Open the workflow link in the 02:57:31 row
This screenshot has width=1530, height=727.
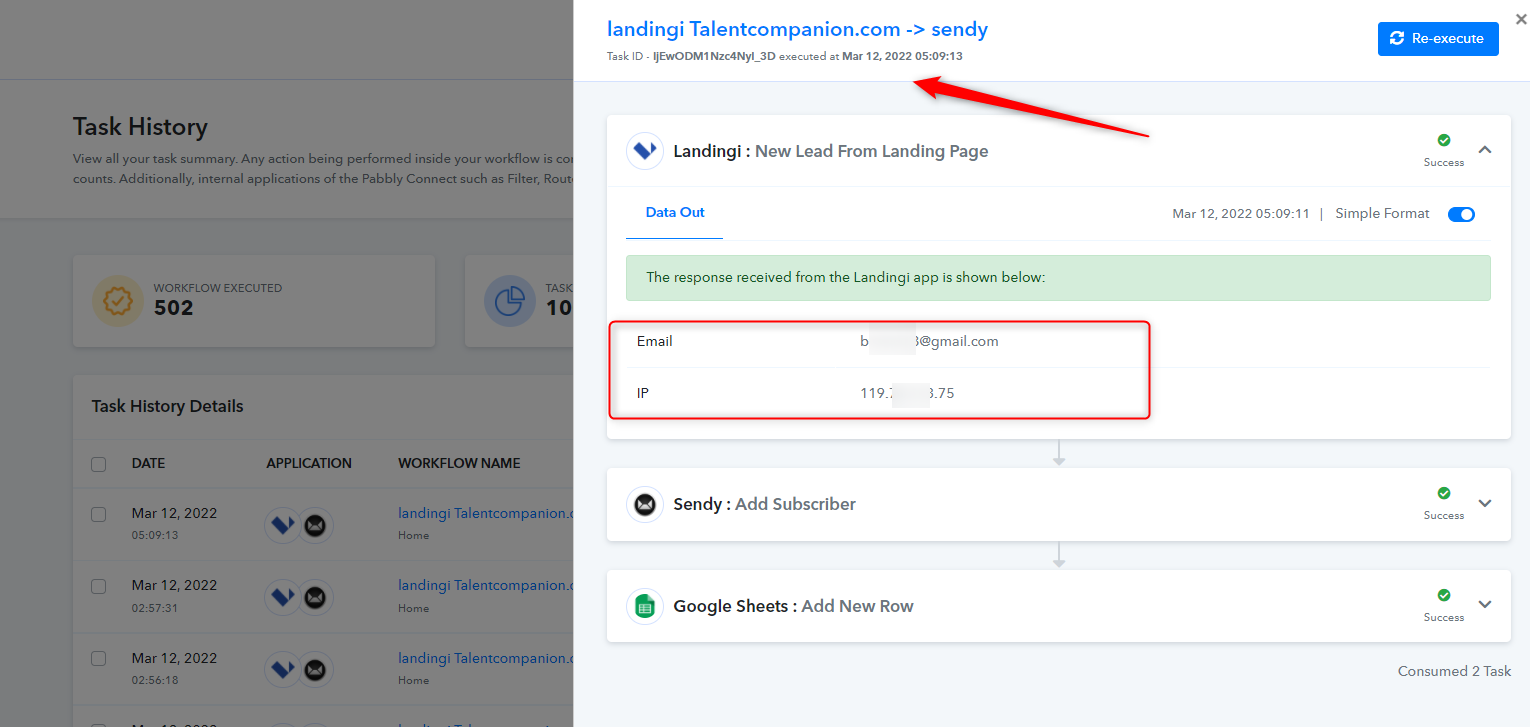click(x=486, y=585)
